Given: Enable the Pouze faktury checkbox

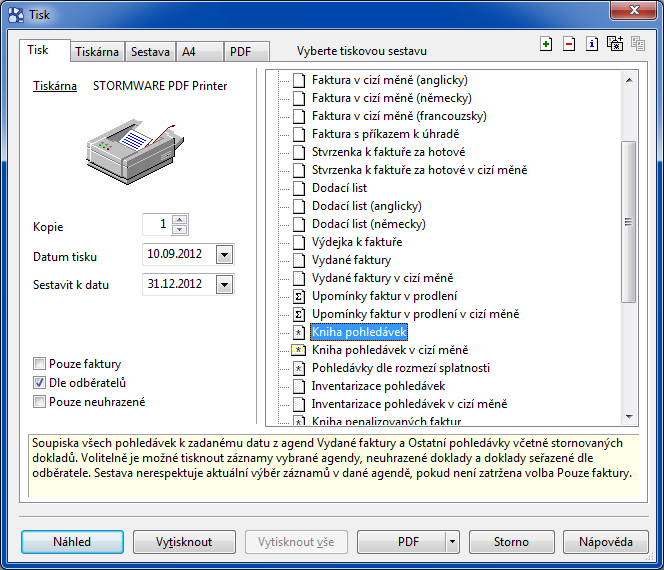Looking at the screenshot, I should click(40, 364).
